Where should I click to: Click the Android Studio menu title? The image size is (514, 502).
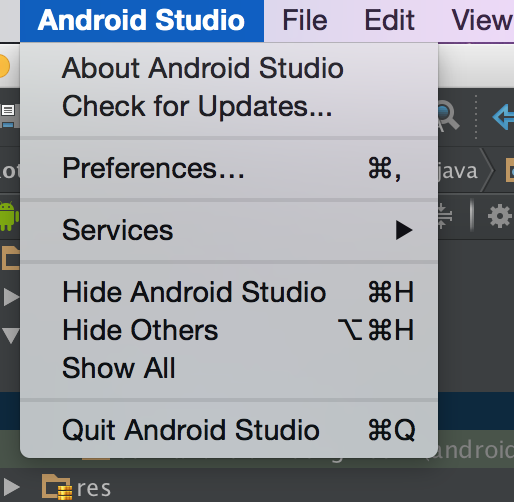[x=142, y=21]
